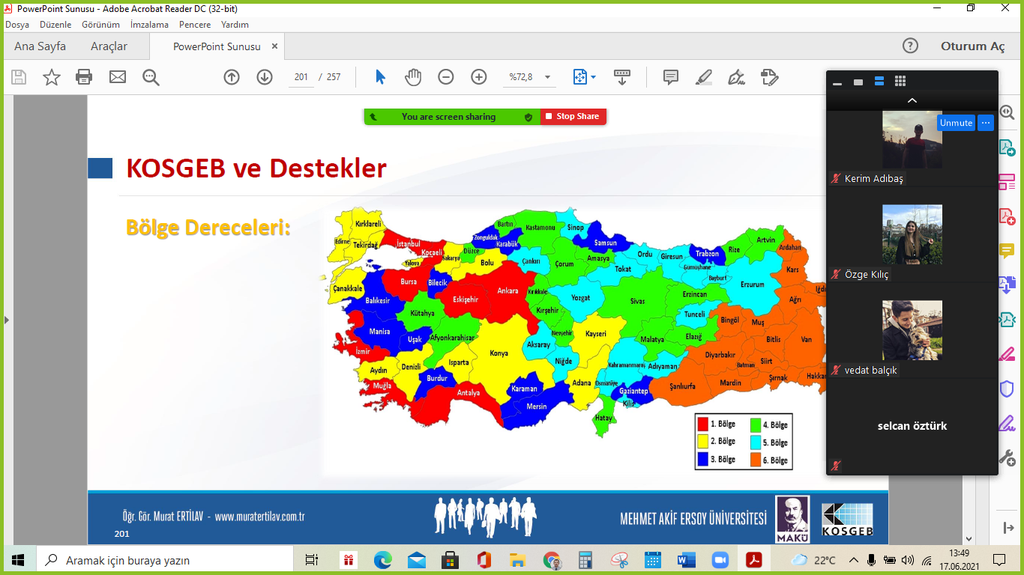Zoom in with the plus circle icon
This screenshot has height=575, width=1024.
[479, 77]
